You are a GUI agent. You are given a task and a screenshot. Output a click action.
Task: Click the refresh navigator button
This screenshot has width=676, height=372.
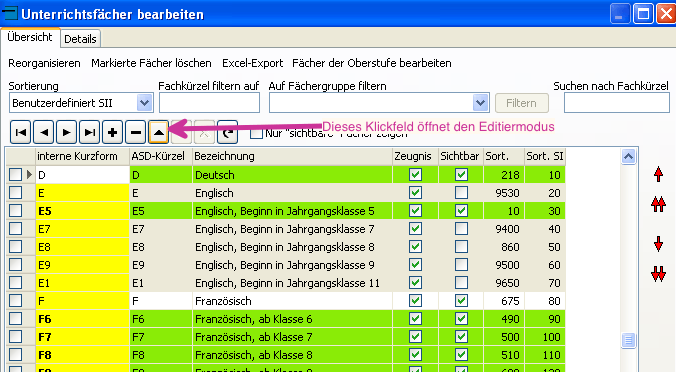pos(228,132)
